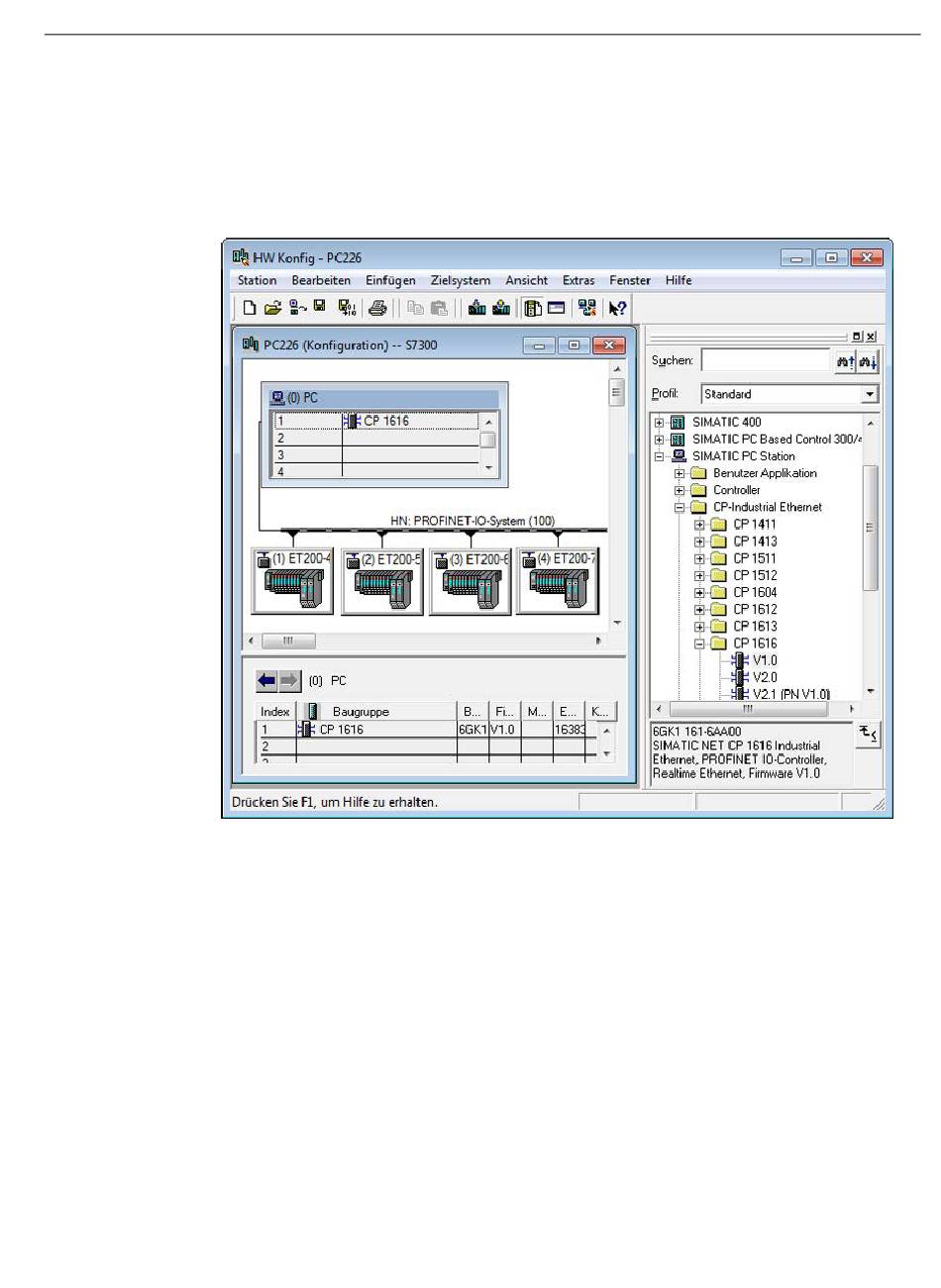Open the Extras menu
This screenshot has height=1288, width=941.
pyautogui.click(x=578, y=280)
